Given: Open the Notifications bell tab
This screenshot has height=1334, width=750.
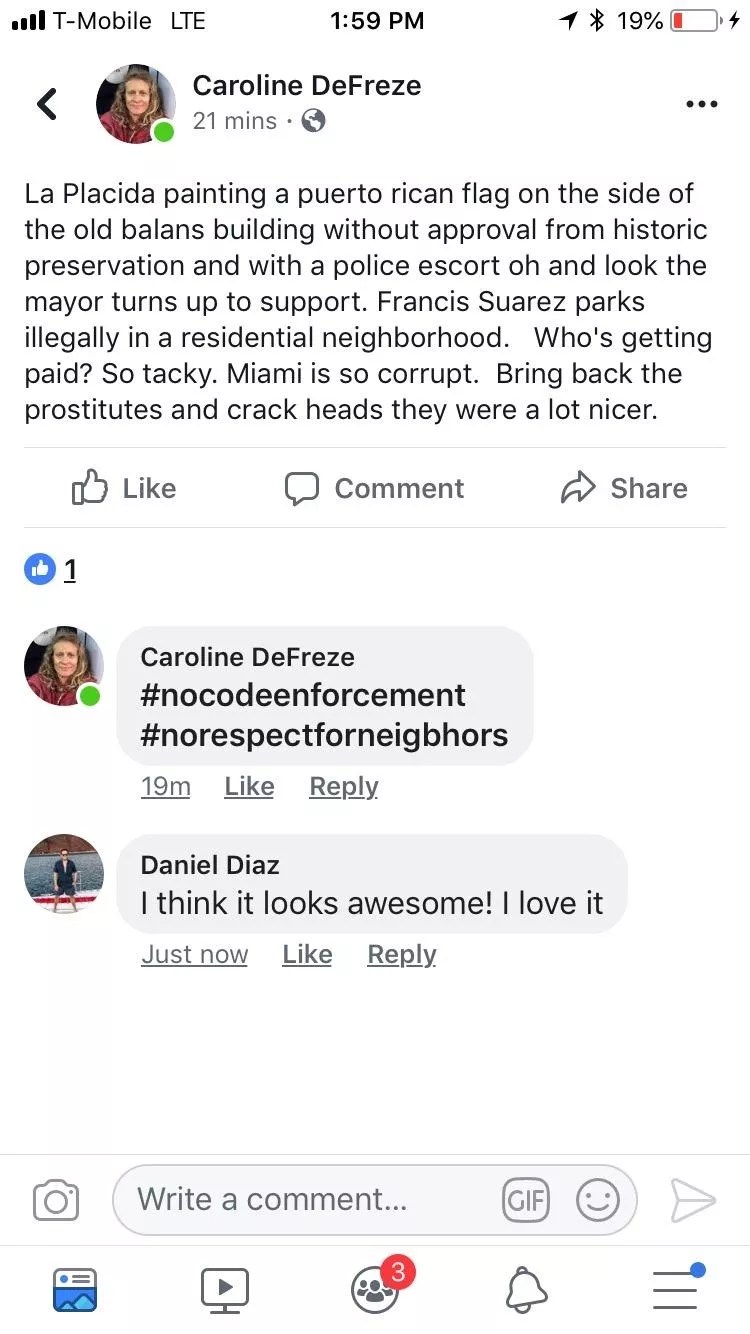Looking at the screenshot, I should (x=526, y=1290).
